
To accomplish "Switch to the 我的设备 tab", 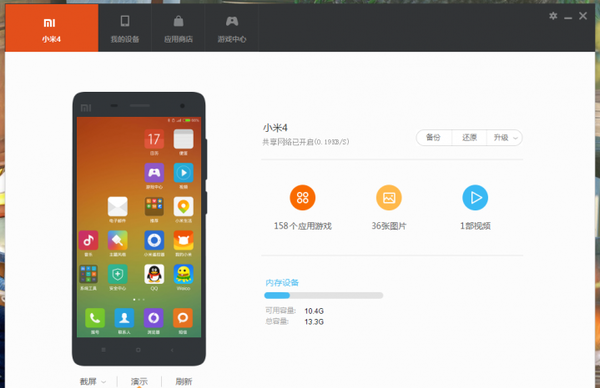I will 125,28.
